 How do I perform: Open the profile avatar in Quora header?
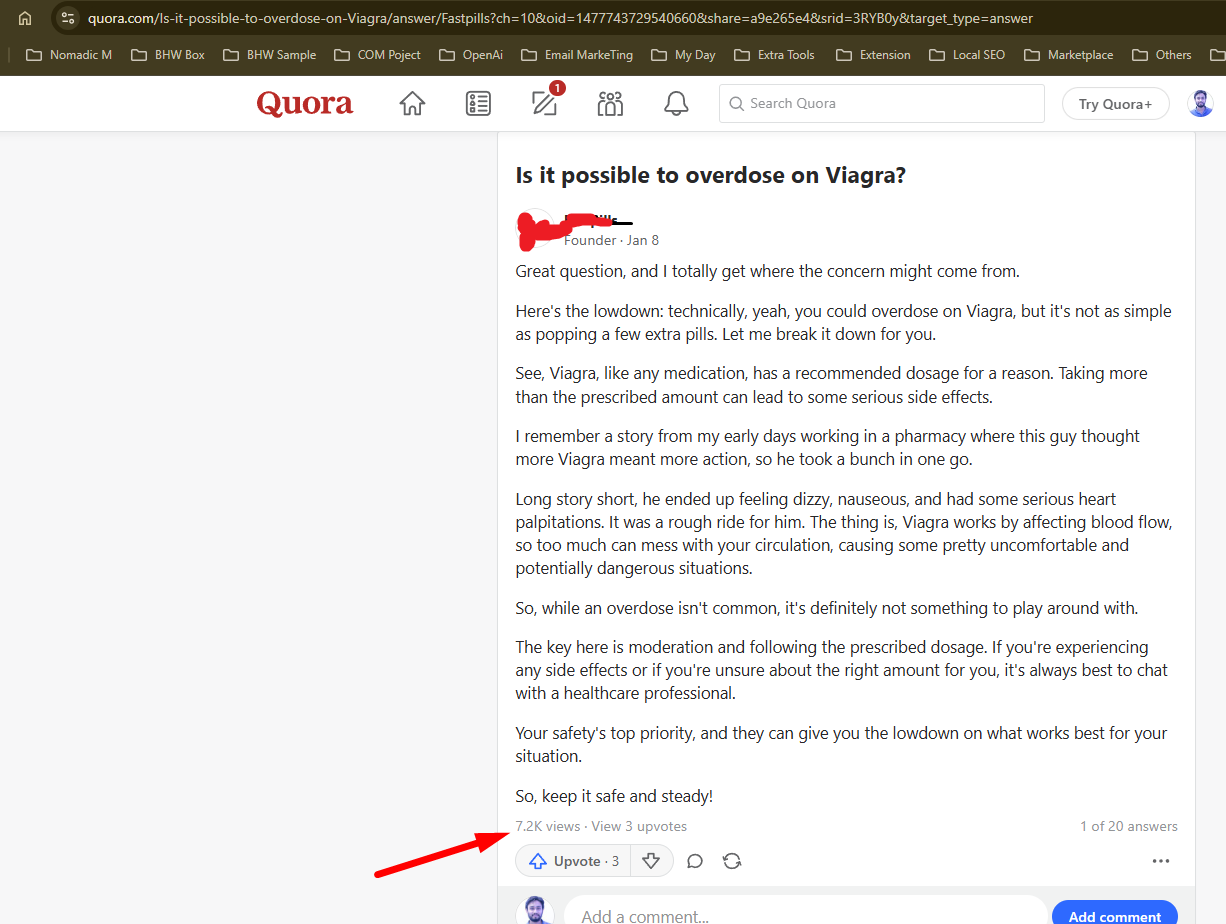coord(1200,103)
